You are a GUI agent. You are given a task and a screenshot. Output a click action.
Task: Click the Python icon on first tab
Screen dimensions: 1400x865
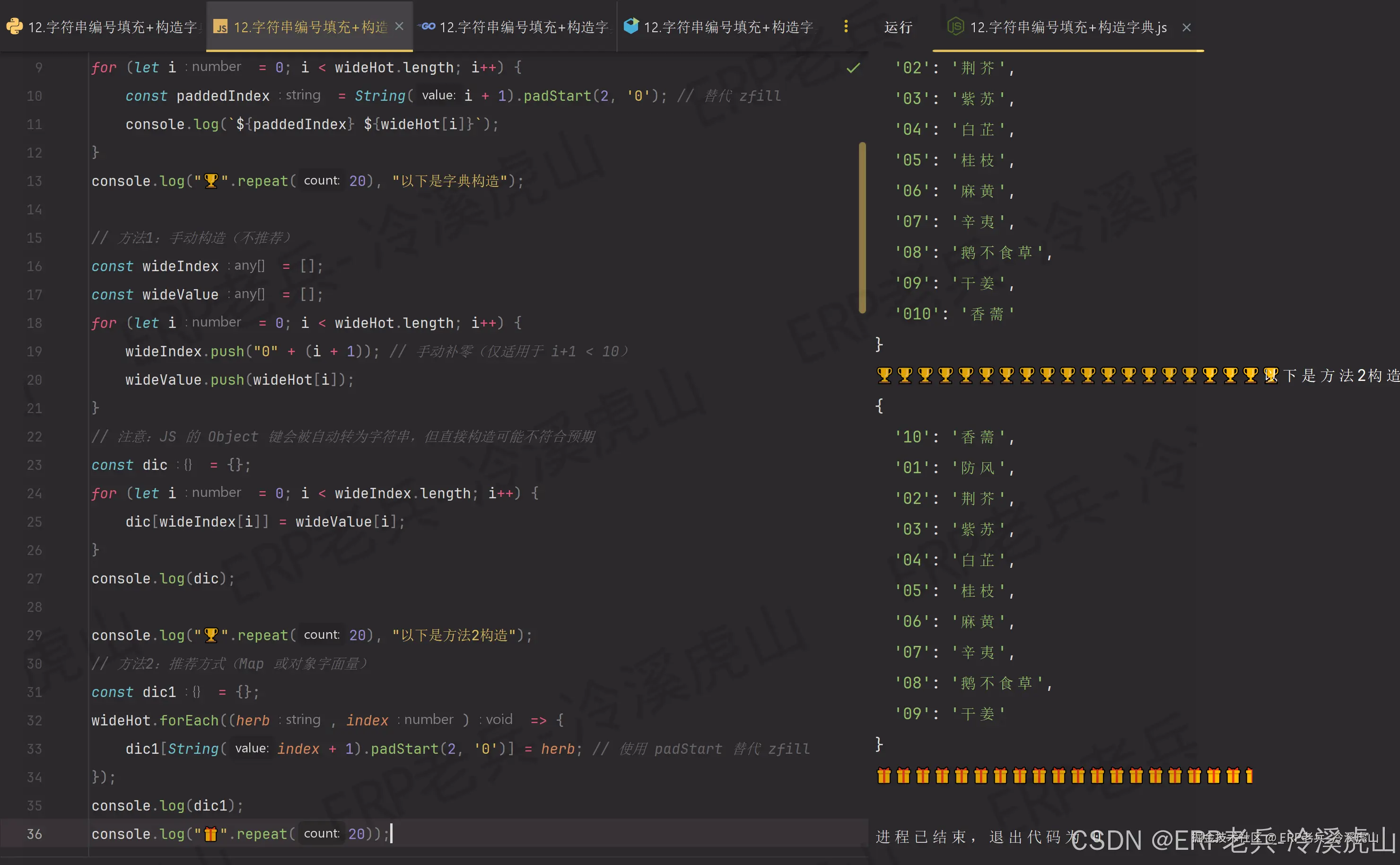[x=14, y=26]
